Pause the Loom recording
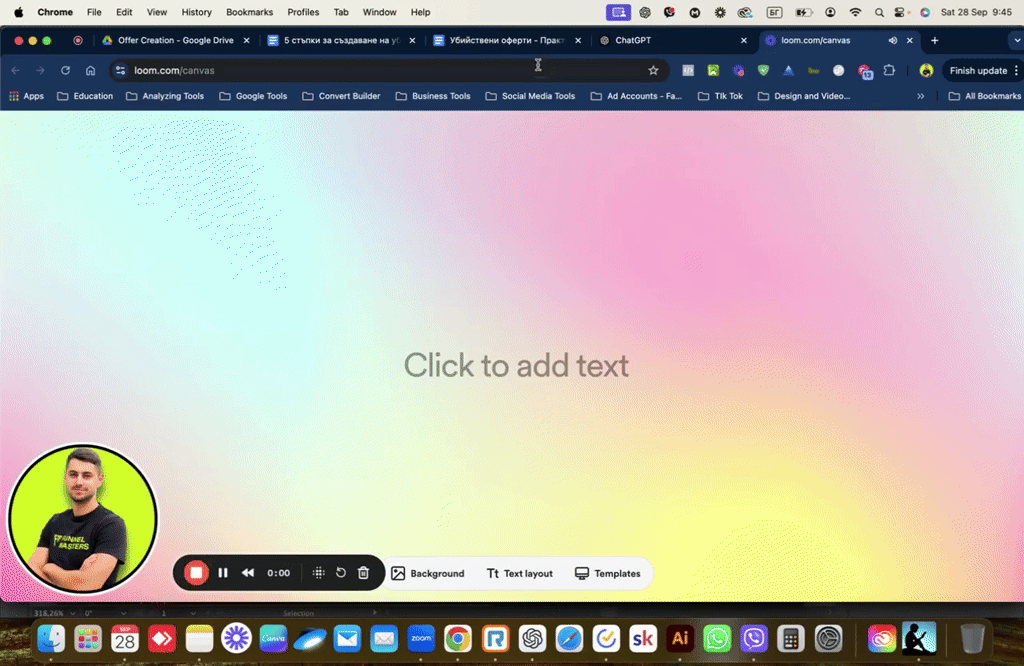This screenshot has height=666, width=1024. (223, 573)
